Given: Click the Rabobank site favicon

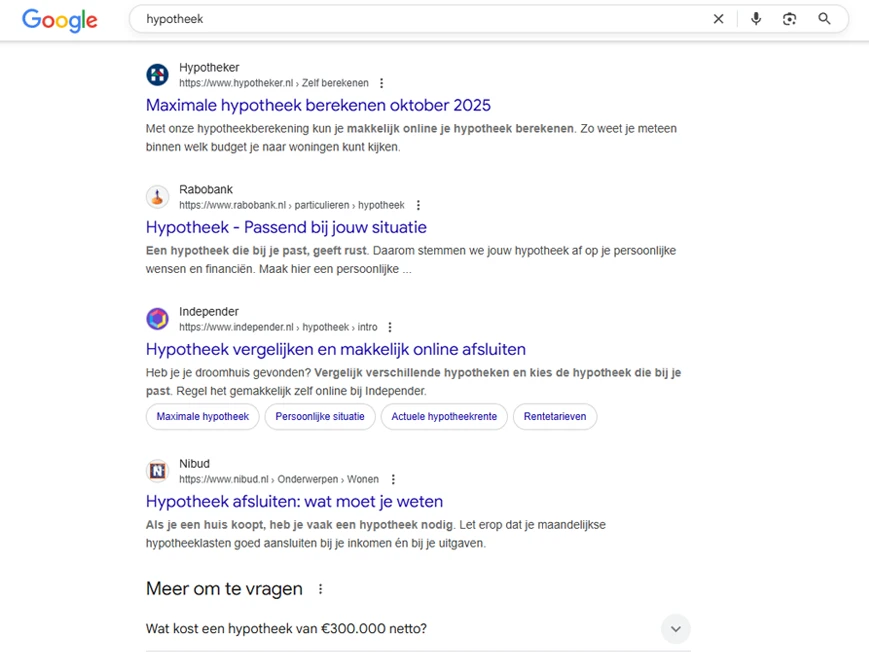Looking at the screenshot, I should pyautogui.click(x=157, y=196).
